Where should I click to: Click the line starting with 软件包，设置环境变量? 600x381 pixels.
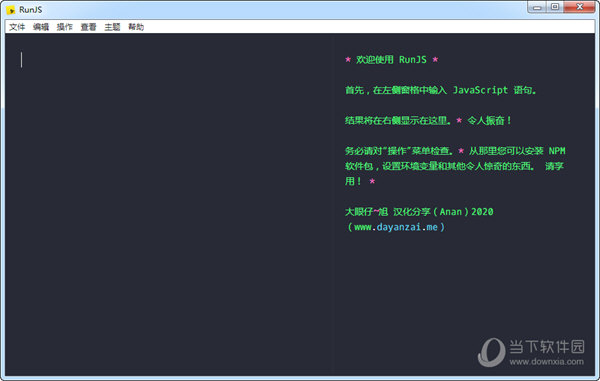(454, 166)
